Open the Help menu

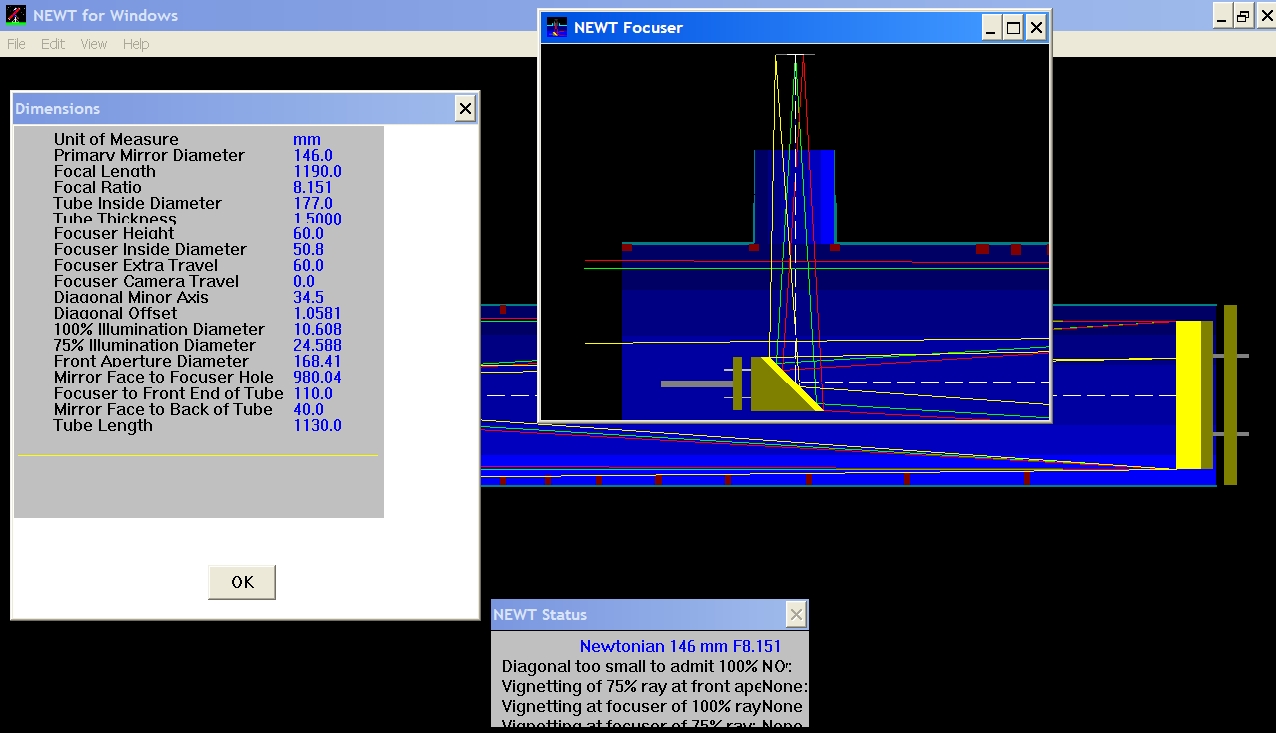point(136,44)
